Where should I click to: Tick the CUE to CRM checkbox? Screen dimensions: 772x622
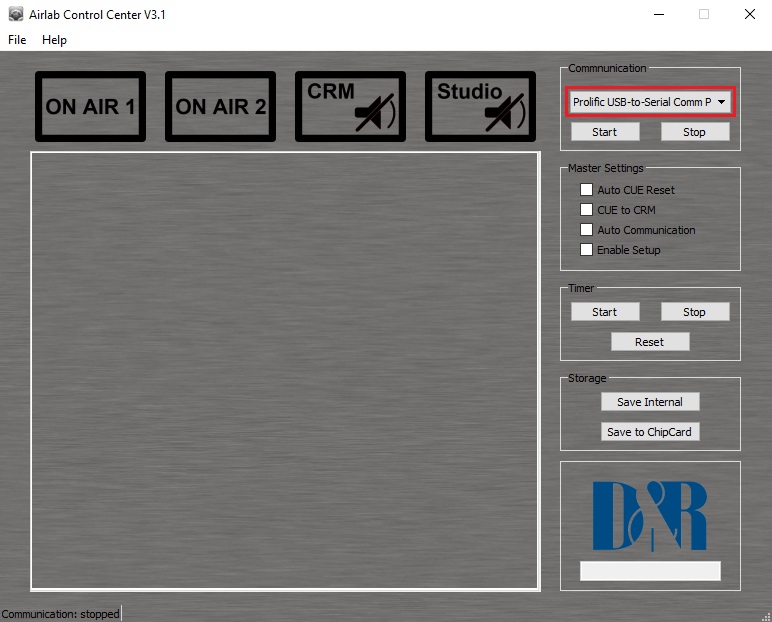(x=587, y=210)
